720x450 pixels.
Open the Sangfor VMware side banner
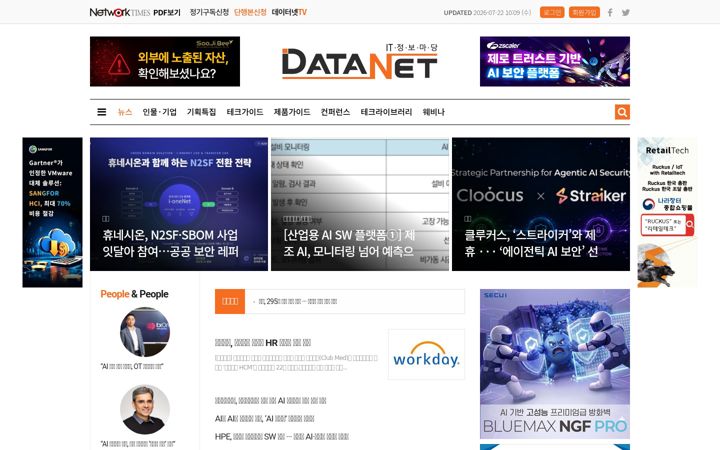coord(52,213)
